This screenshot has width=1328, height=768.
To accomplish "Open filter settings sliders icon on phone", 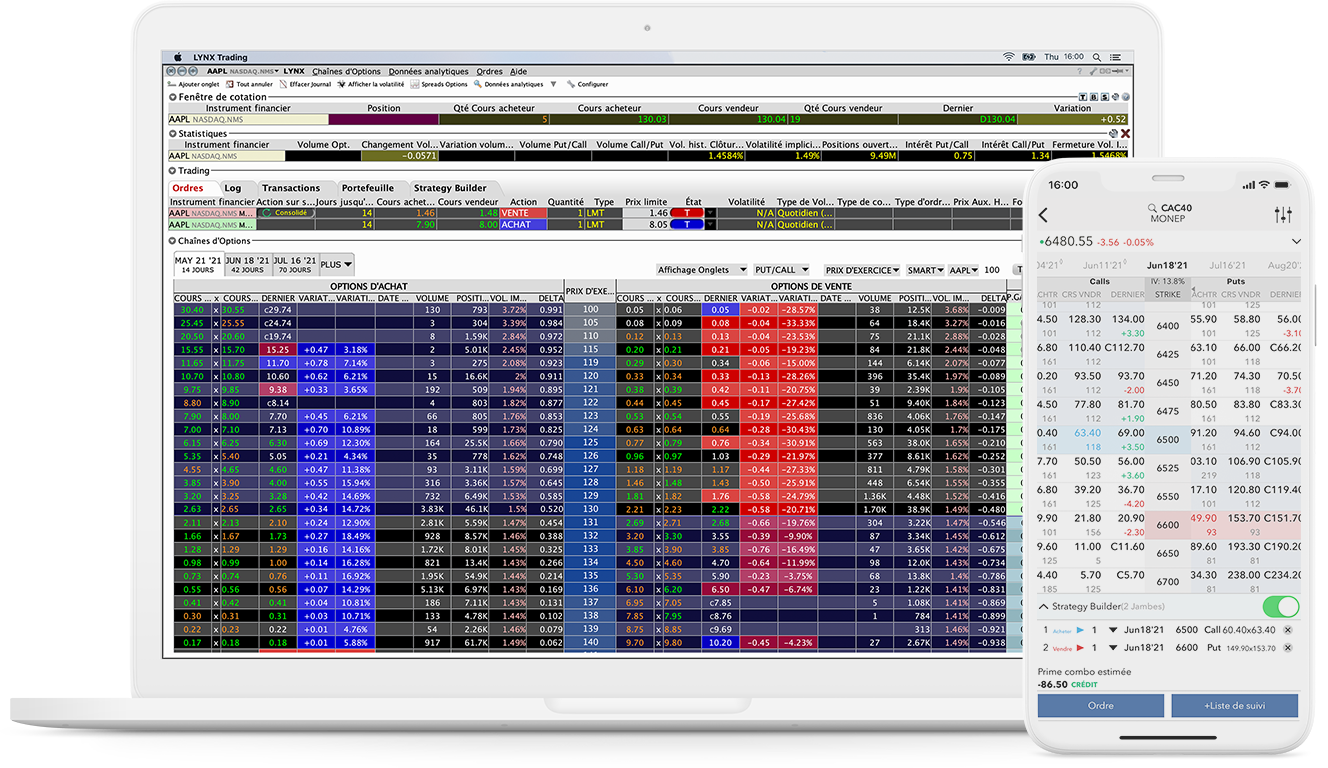I will [1284, 215].
